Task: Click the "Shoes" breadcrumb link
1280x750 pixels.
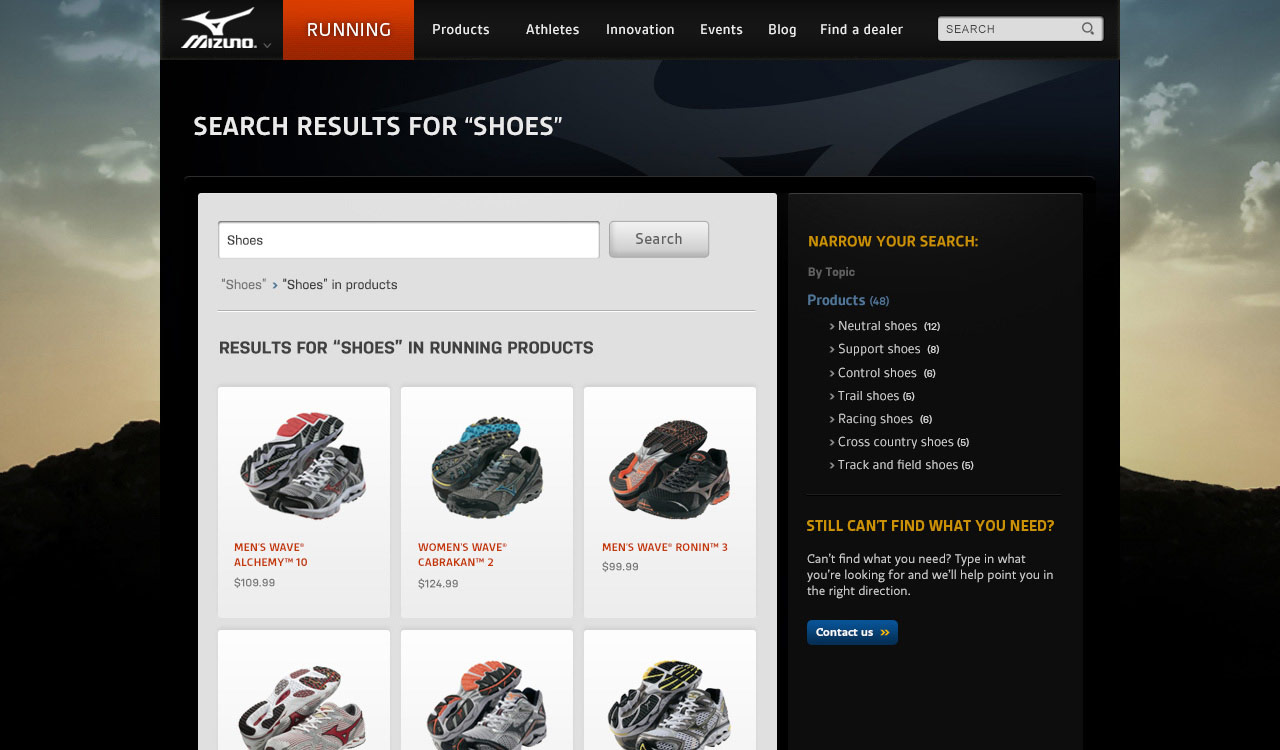Action: tap(244, 285)
